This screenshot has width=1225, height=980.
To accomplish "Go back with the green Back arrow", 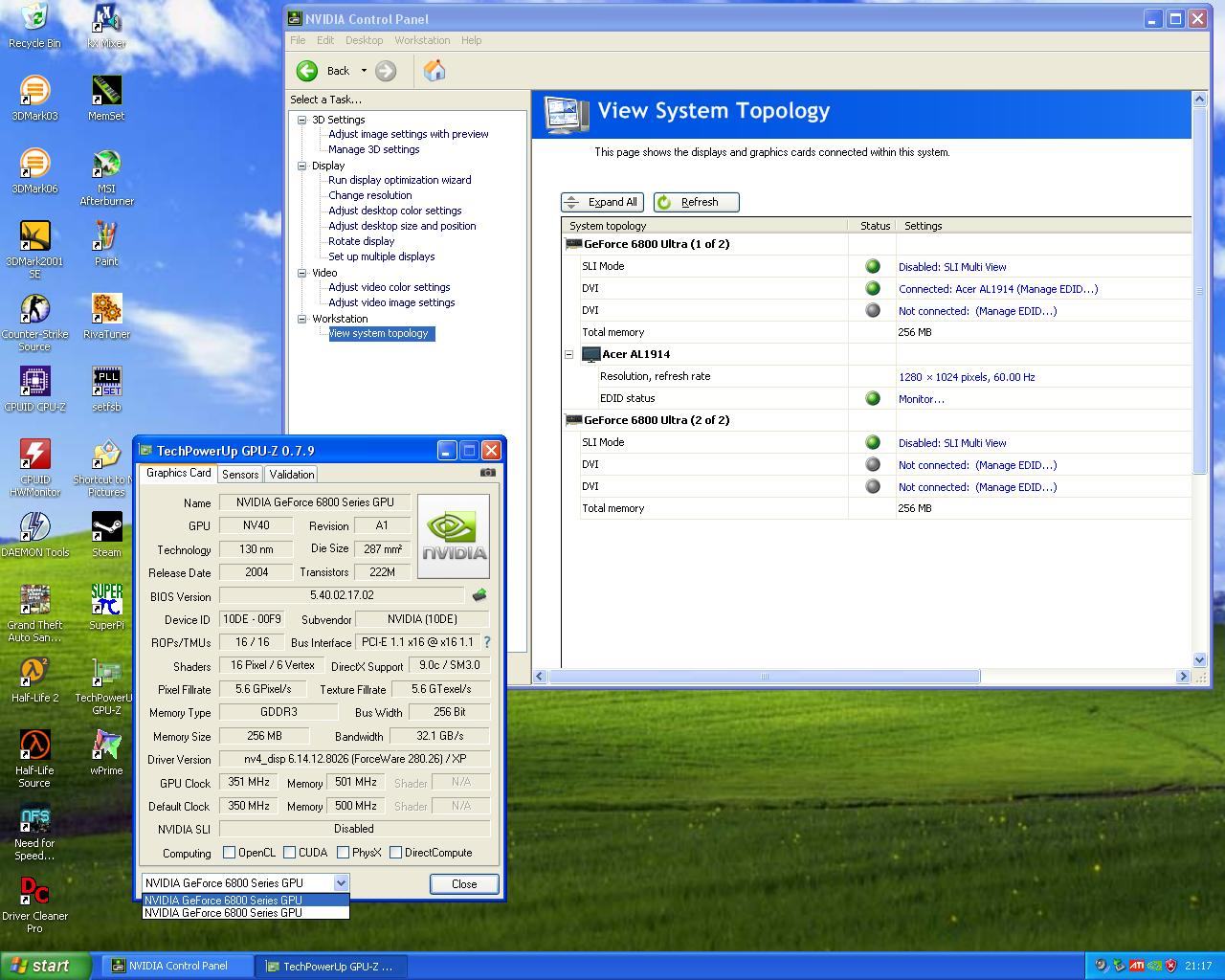I will [307, 71].
